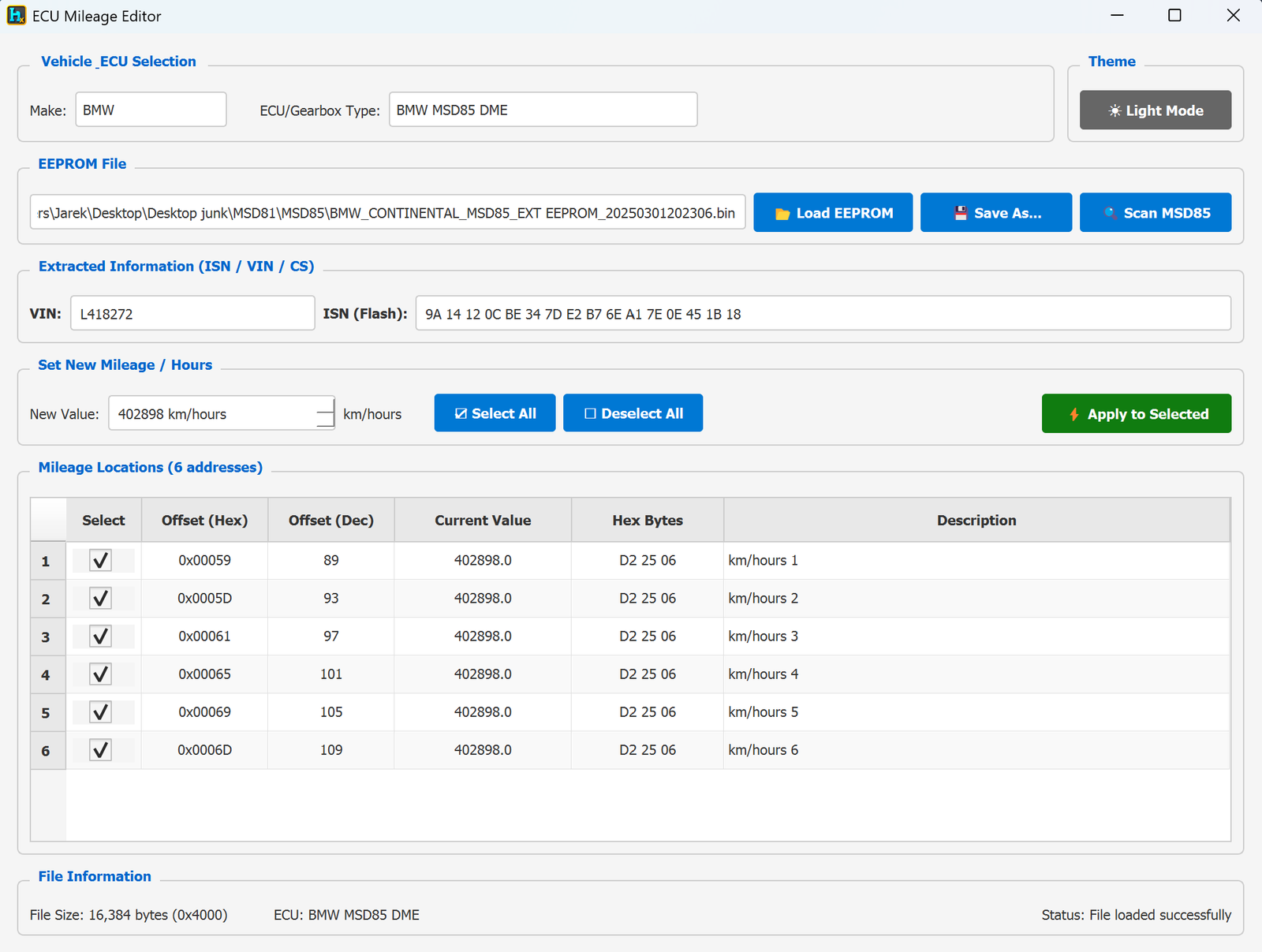Click the Offset (Dec) column header

[331, 521]
